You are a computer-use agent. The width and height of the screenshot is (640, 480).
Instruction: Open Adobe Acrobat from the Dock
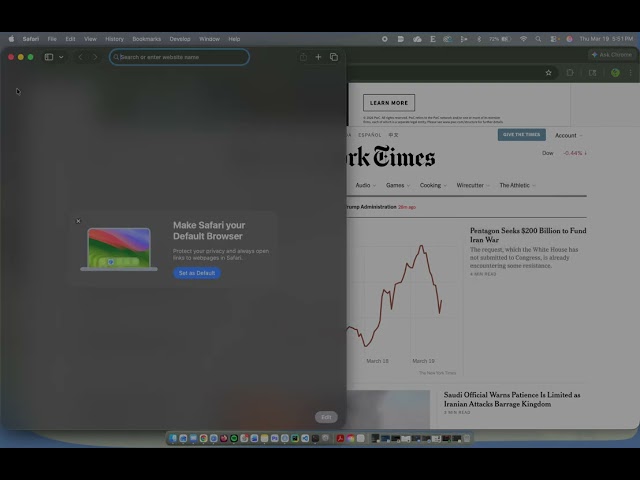[340, 438]
